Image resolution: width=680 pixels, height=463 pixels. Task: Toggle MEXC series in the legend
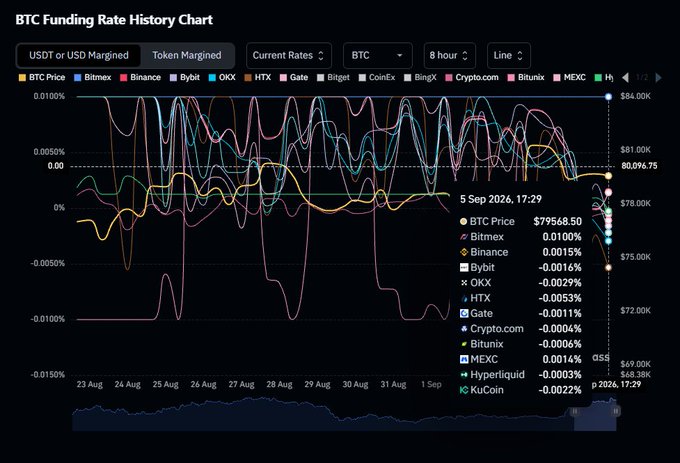click(x=569, y=78)
